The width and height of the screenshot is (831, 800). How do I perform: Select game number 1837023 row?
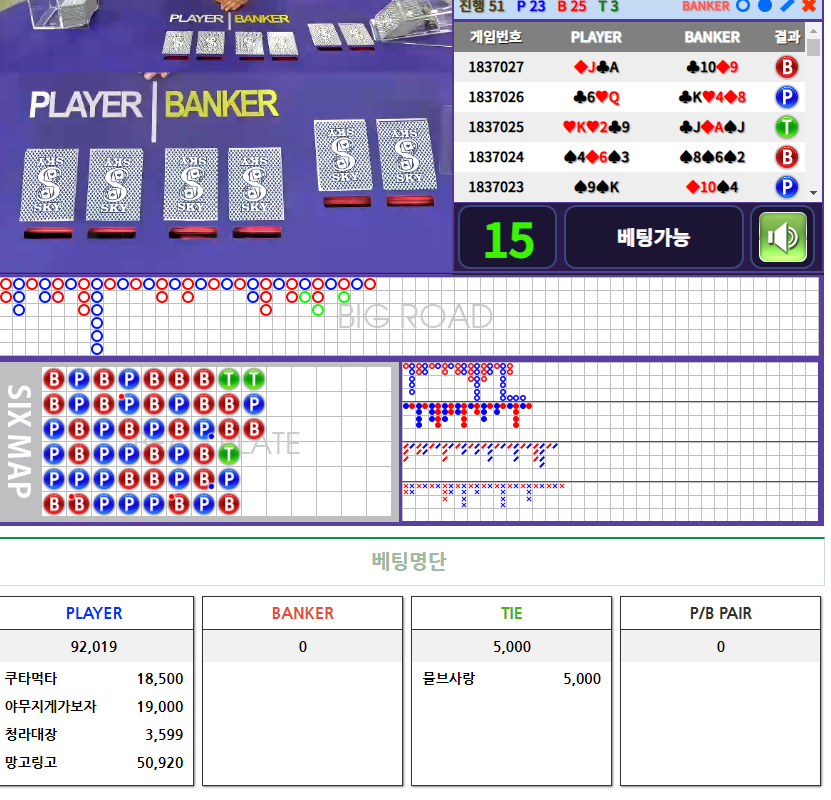pyautogui.click(x=630, y=187)
